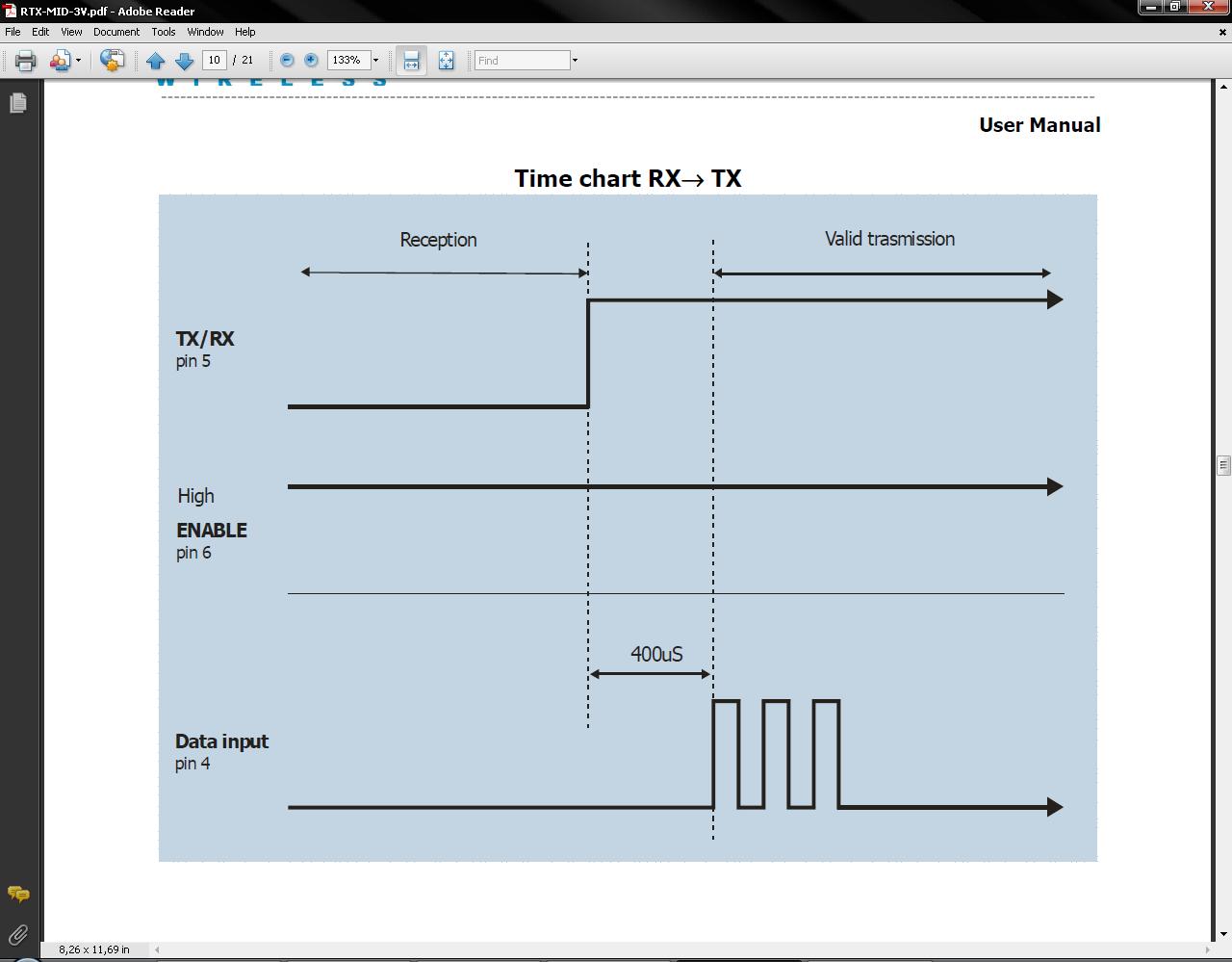Click the page number field
The width and height of the screenshot is (1232, 962).
point(214,61)
